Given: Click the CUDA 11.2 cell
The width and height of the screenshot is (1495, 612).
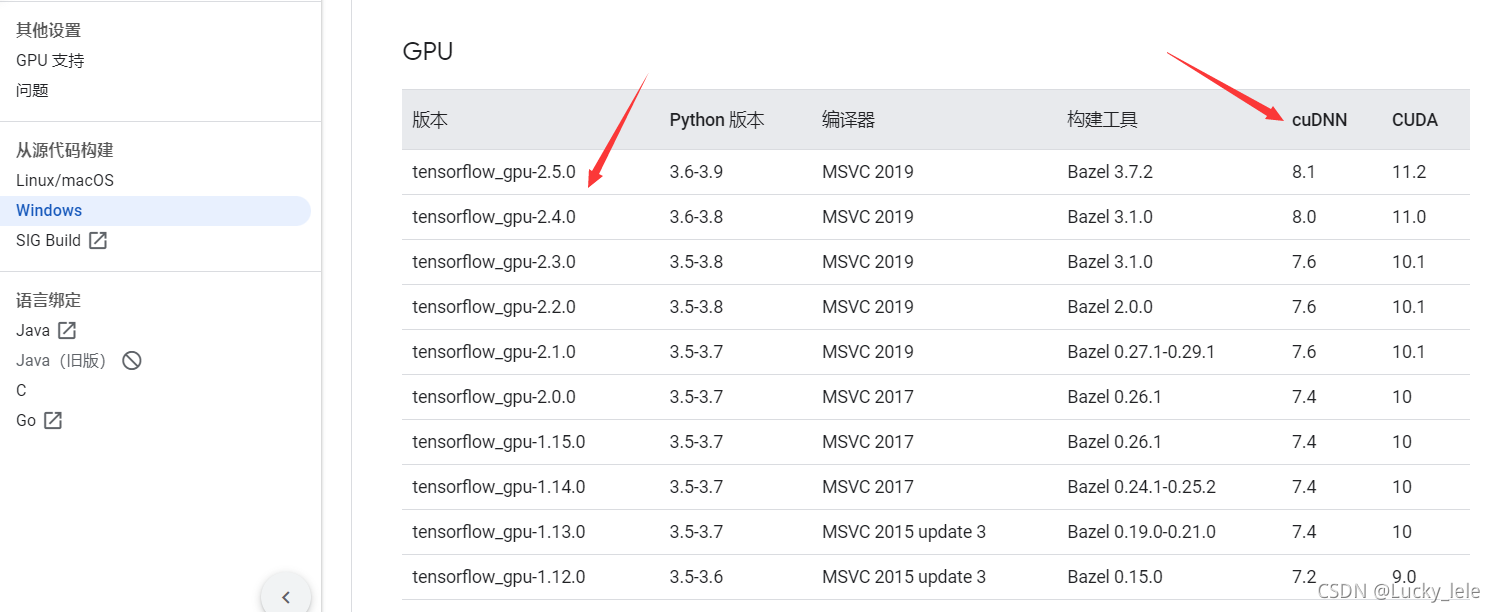Looking at the screenshot, I should click(x=1409, y=172).
